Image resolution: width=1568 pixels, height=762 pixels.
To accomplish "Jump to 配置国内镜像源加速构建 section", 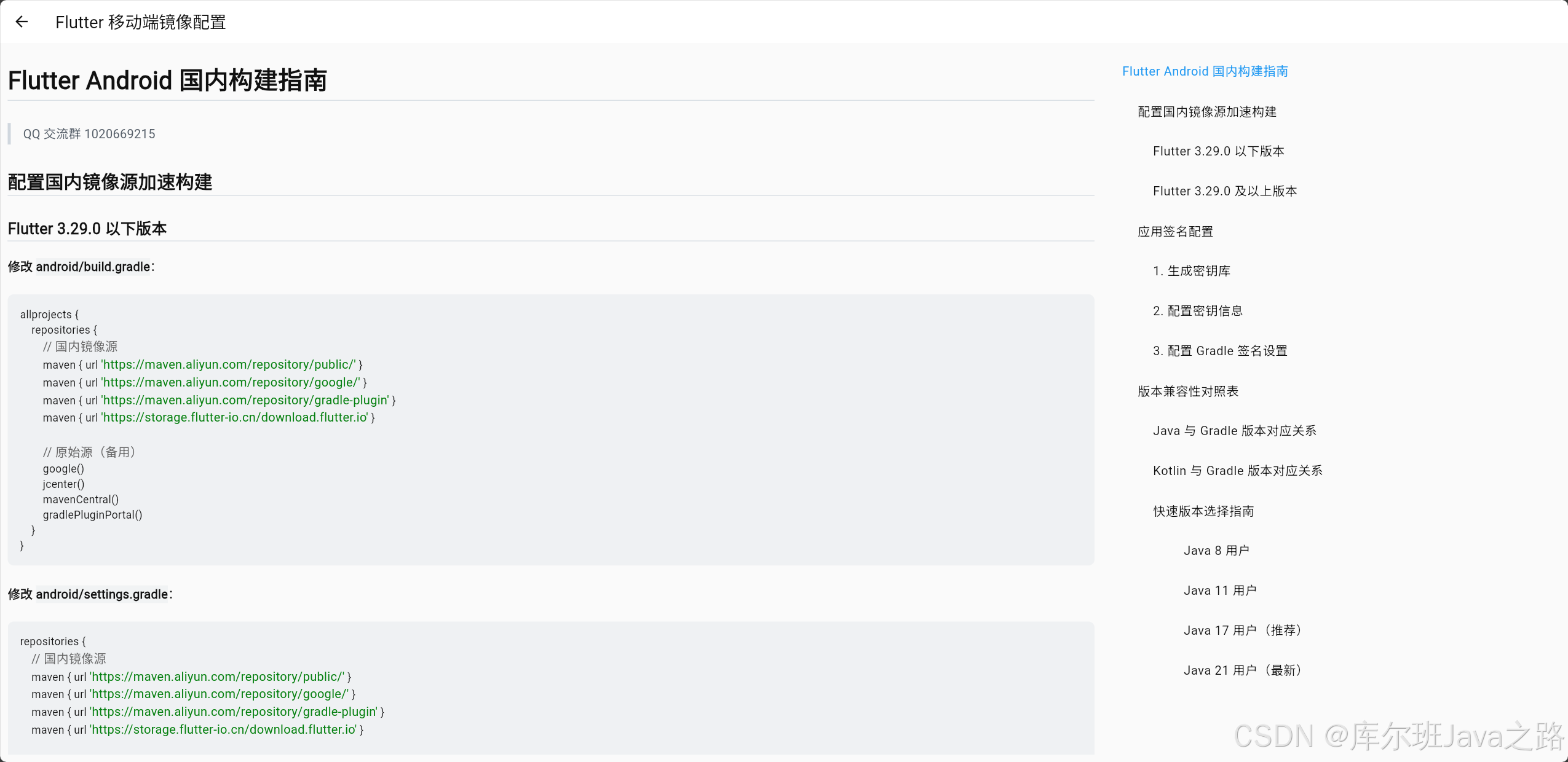I will pyautogui.click(x=1206, y=112).
